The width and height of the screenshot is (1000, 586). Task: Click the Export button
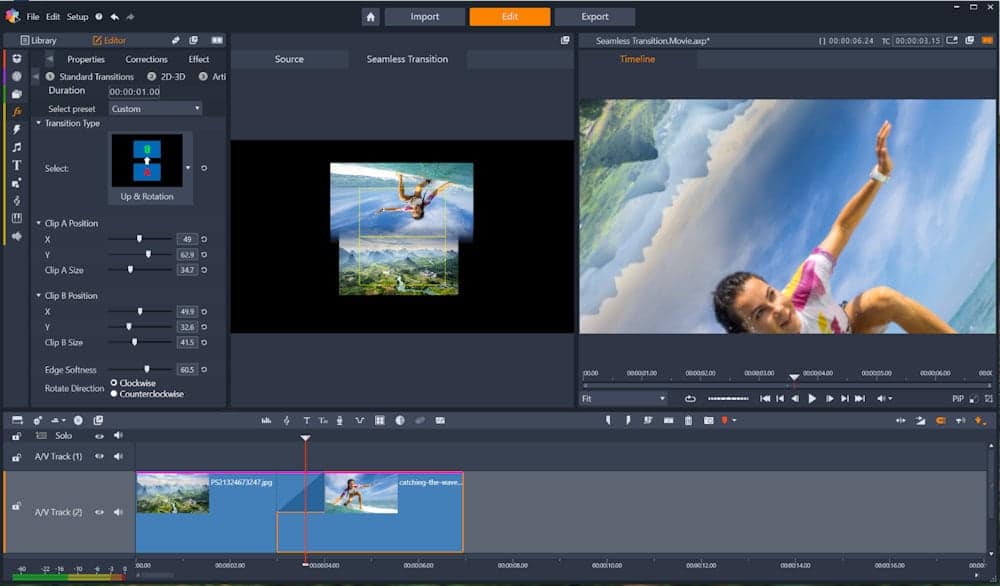(x=594, y=17)
